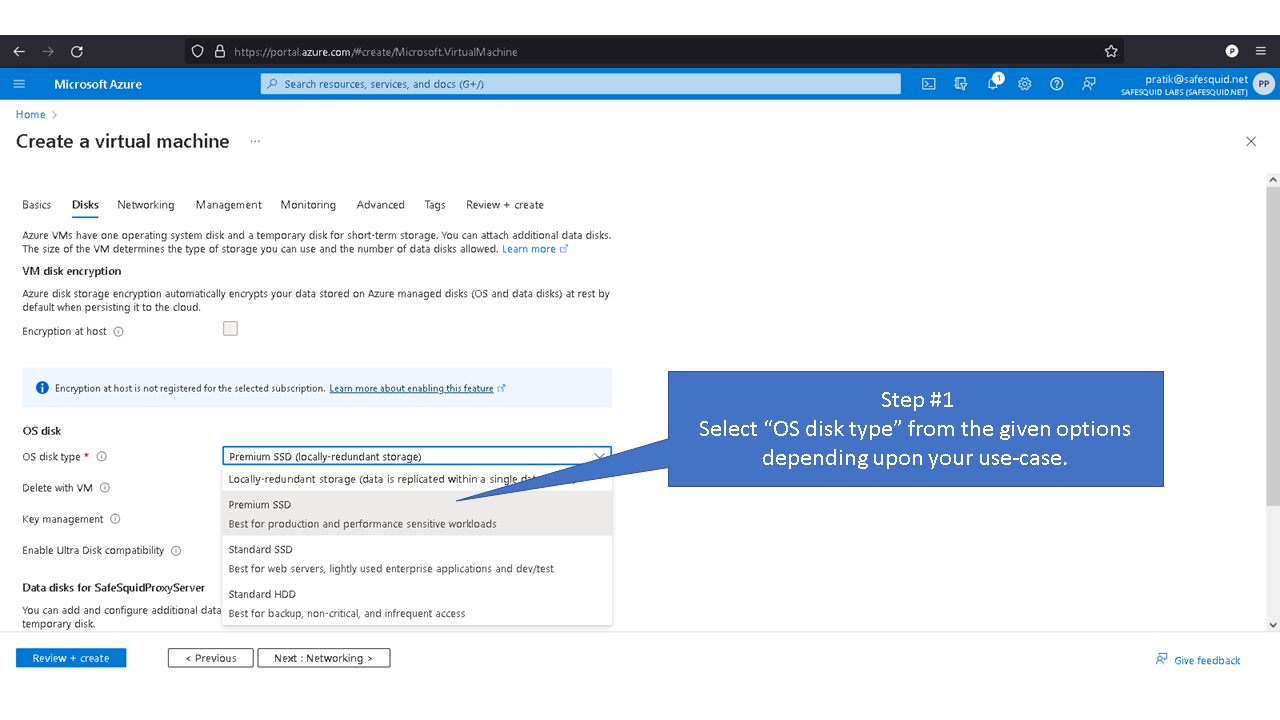Click the browser back arrow
The image size is (1280, 720).
point(19,51)
